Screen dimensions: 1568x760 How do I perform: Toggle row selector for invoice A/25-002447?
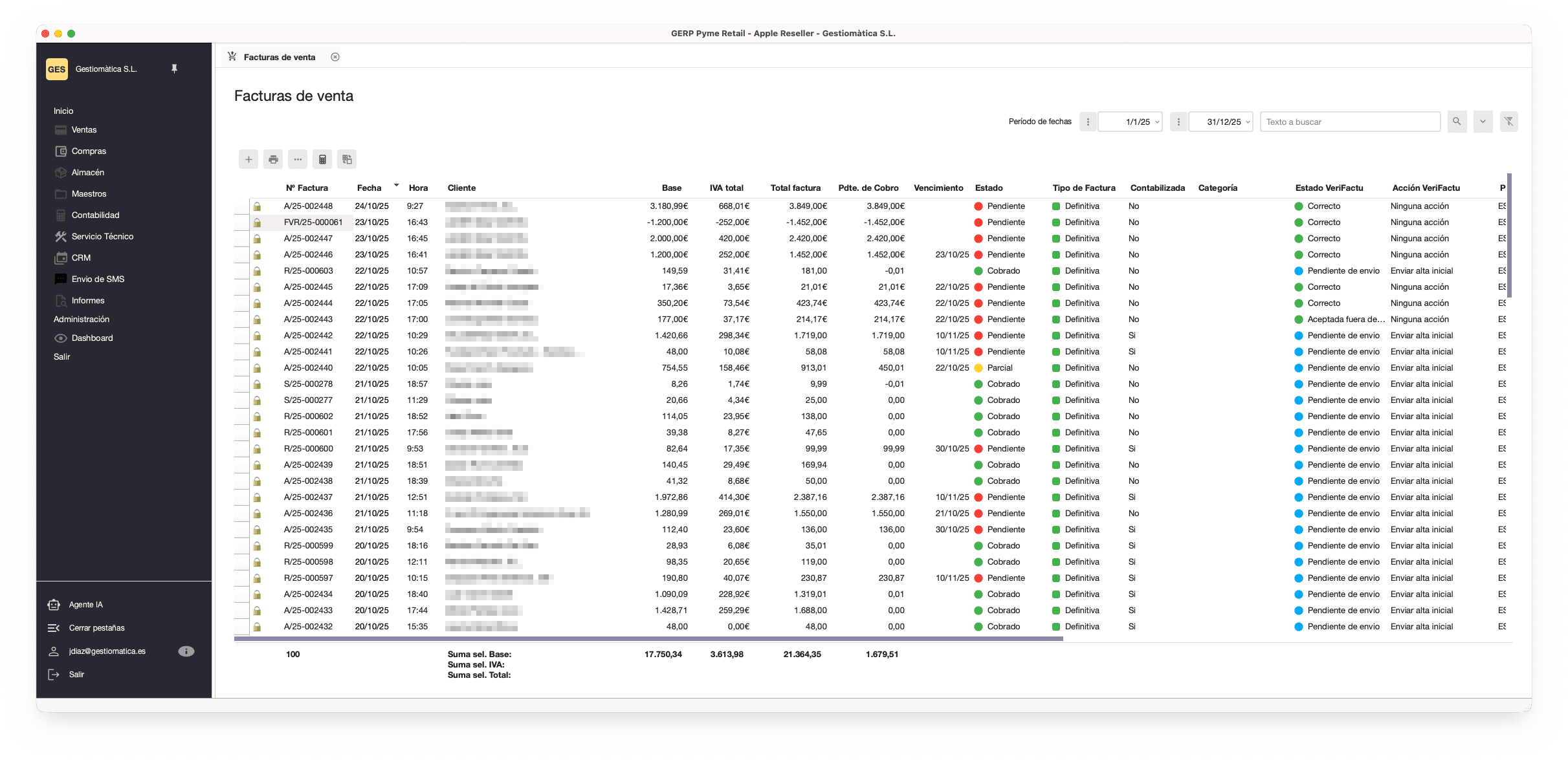[241, 239]
